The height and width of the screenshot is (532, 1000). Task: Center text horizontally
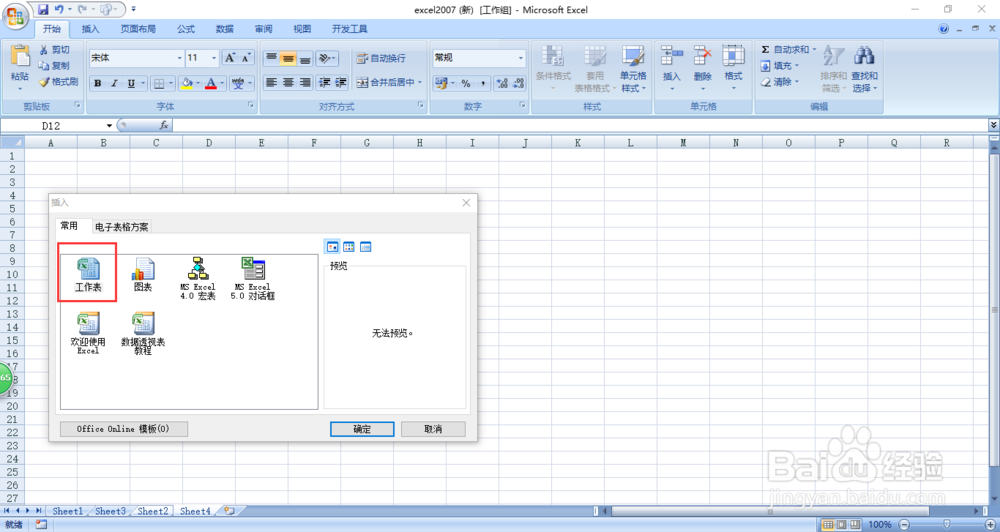pyautogui.click(x=288, y=83)
